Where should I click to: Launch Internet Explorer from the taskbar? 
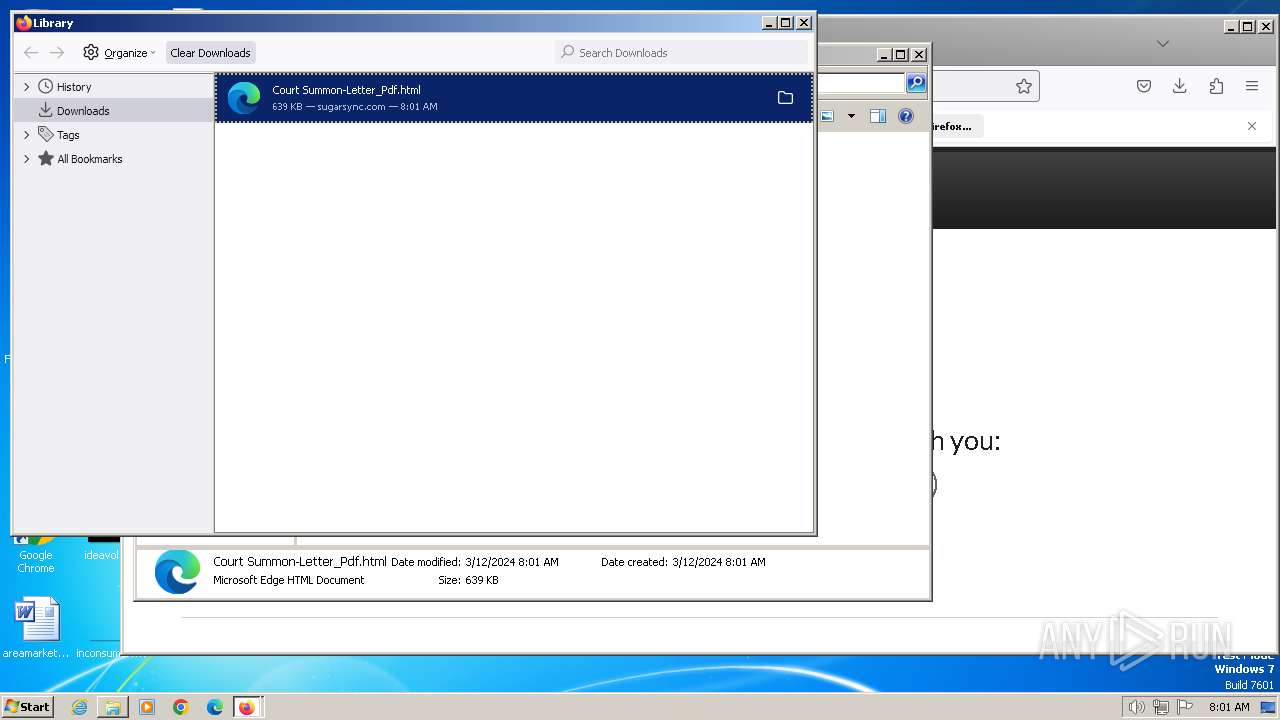click(x=79, y=707)
